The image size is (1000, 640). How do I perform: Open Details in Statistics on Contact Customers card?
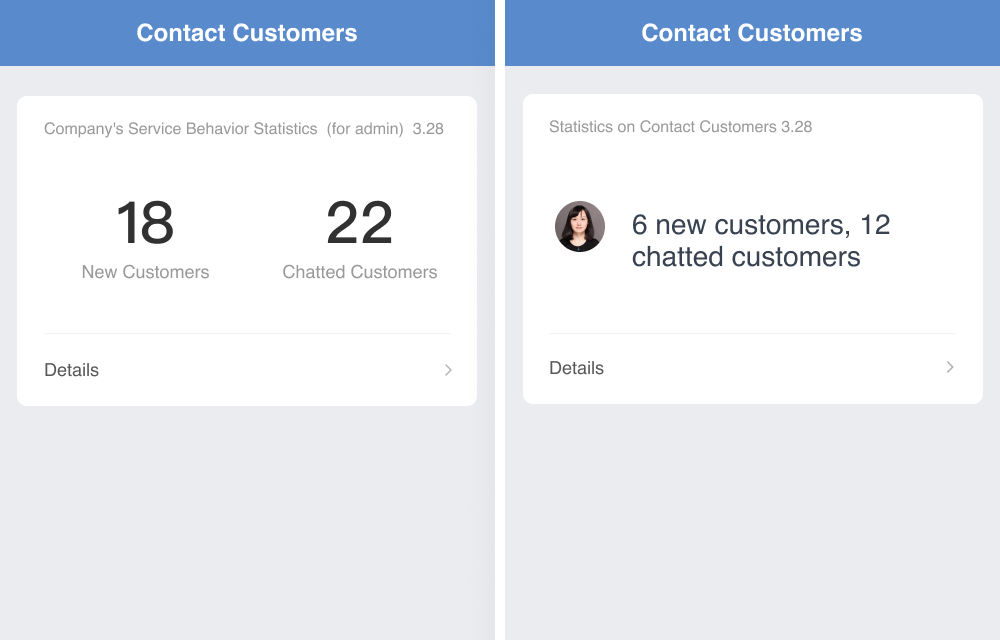753,368
